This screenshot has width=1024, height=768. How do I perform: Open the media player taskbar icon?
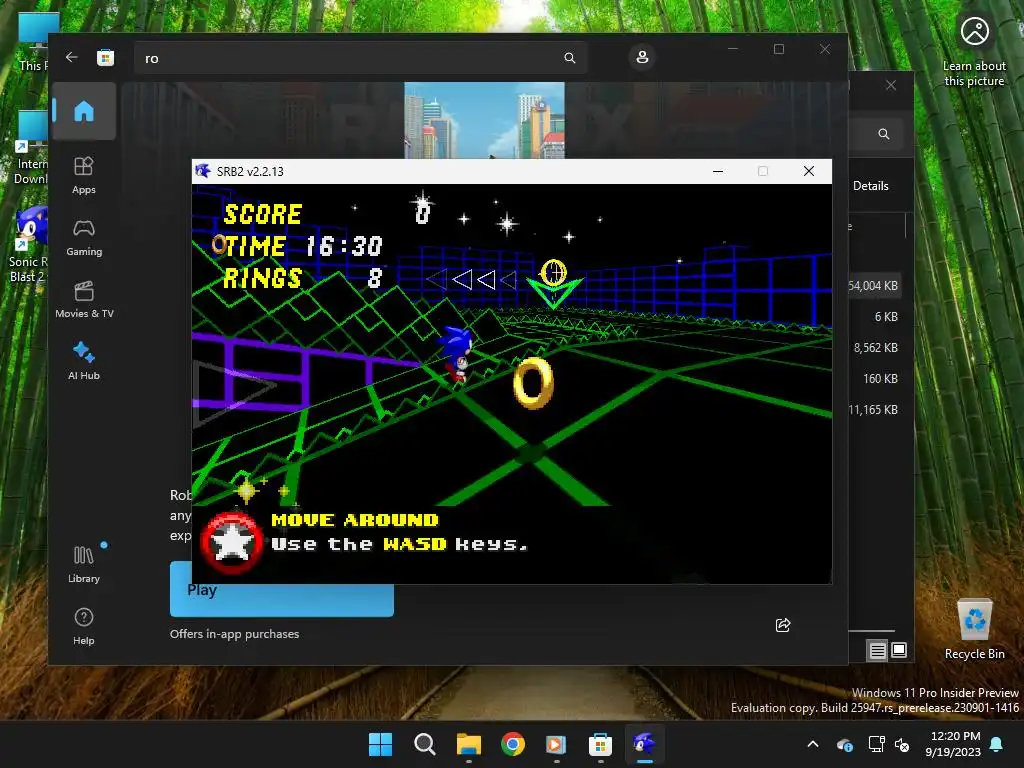click(556, 744)
